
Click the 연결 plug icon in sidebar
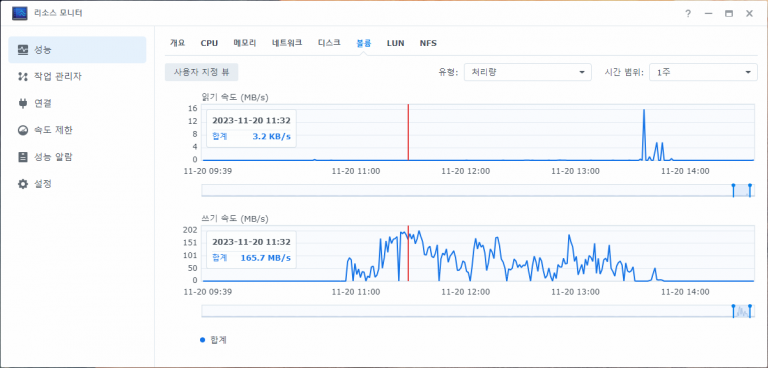(x=23, y=103)
